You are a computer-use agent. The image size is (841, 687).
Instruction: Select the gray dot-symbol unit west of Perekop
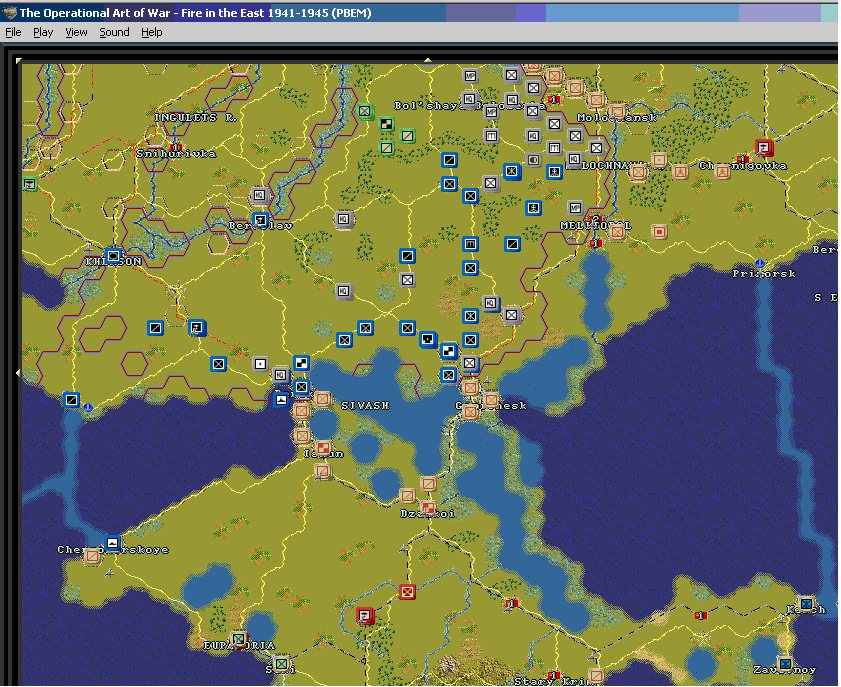(x=260, y=364)
